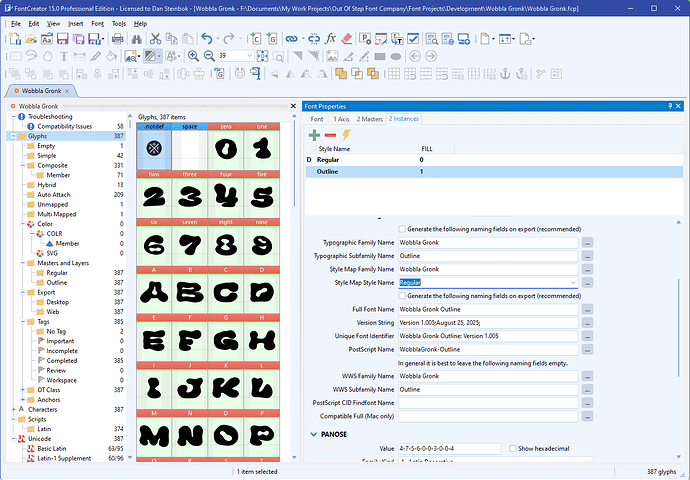The height and width of the screenshot is (480, 690).
Task: Expand the Characters tree node
Action: (14, 409)
